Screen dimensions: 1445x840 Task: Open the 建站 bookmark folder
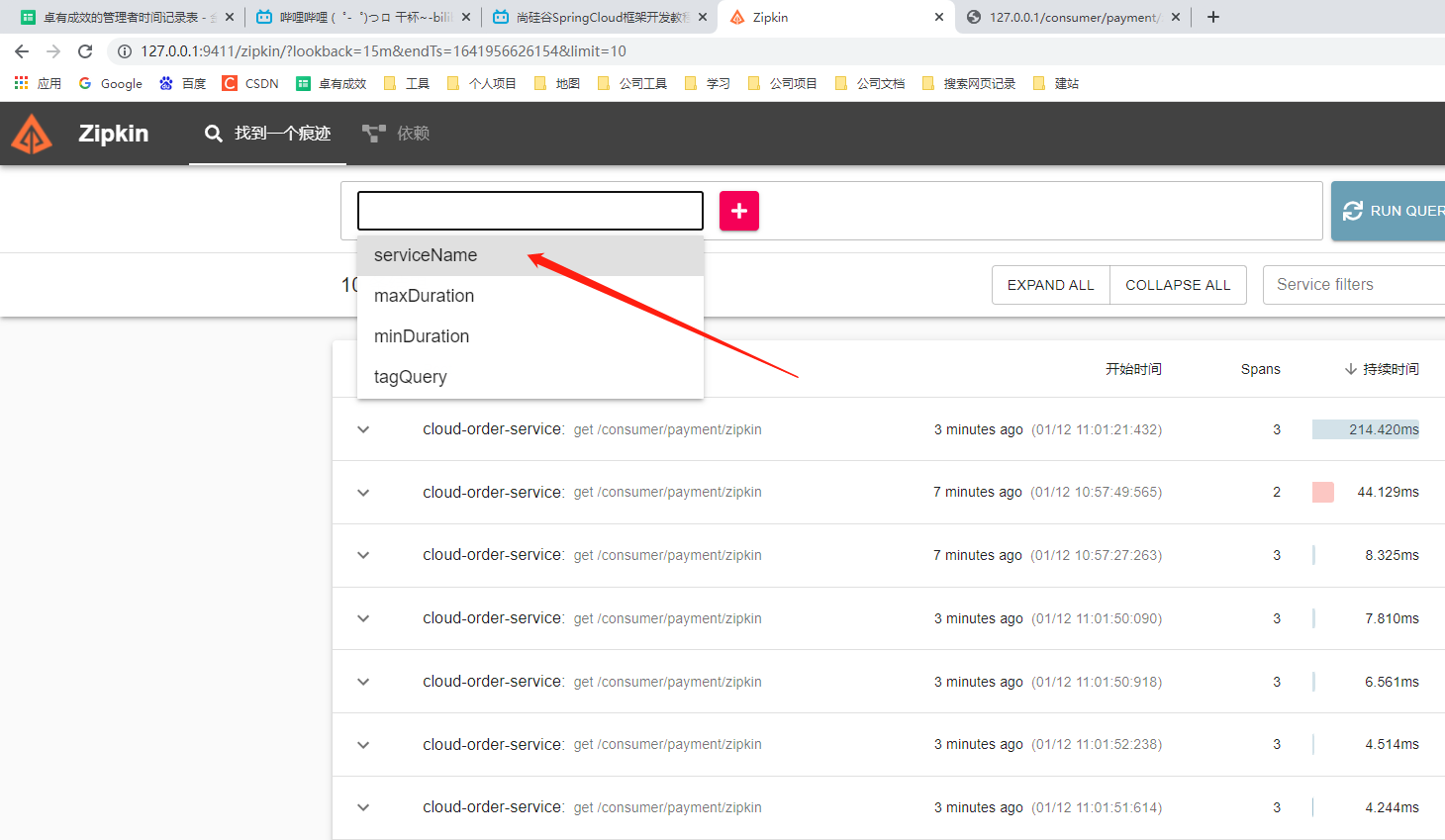pyautogui.click(x=1055, y=83)
